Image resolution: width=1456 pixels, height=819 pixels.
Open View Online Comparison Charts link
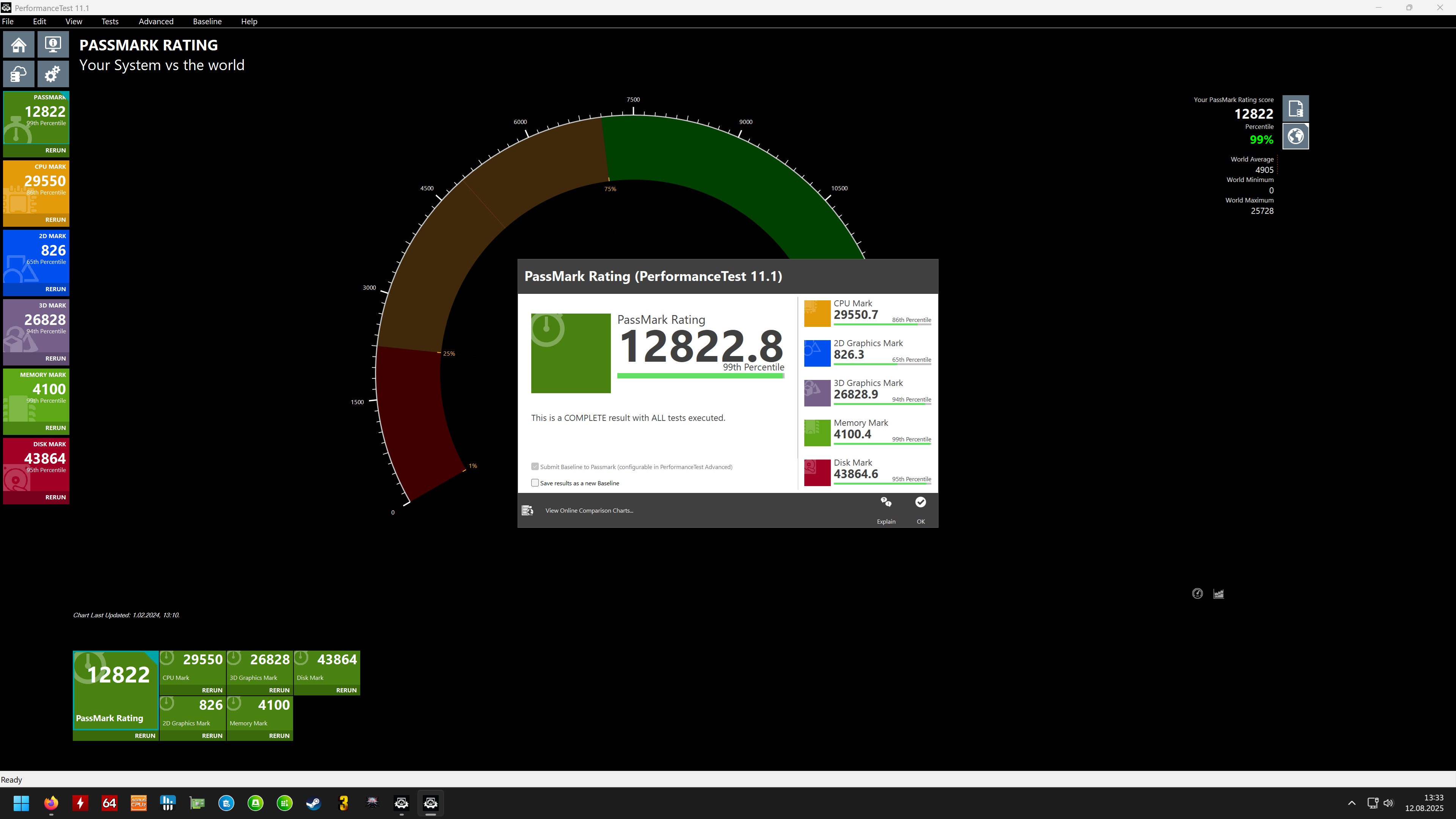pos(588,510)
